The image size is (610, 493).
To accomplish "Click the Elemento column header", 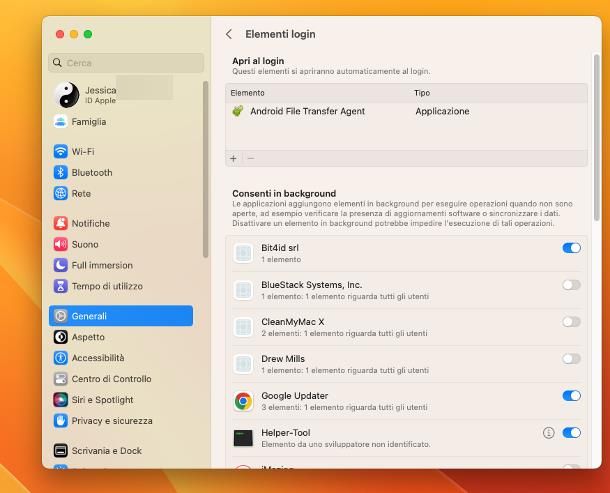I will [247, 93].
